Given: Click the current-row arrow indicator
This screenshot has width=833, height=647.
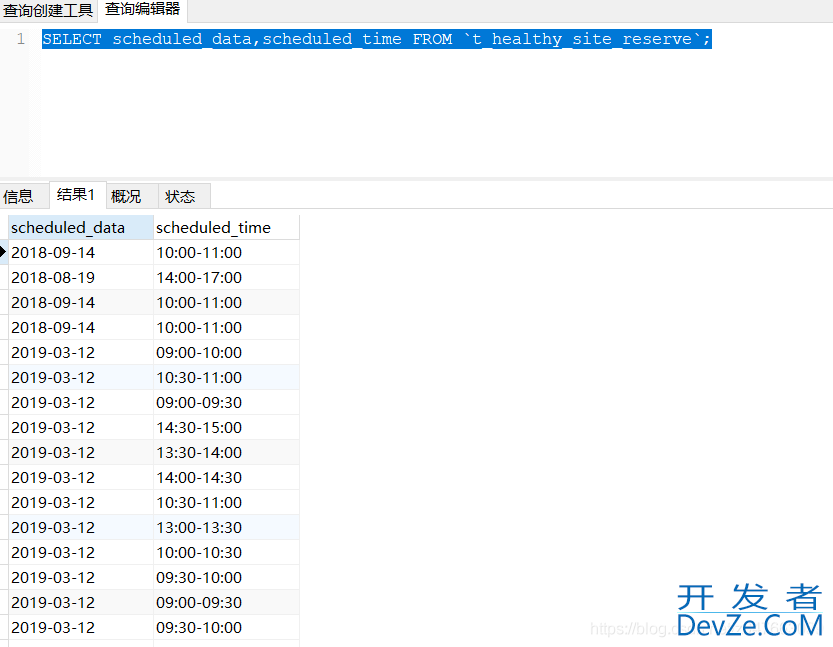Looking at the screenshot, I should [4, 252].
